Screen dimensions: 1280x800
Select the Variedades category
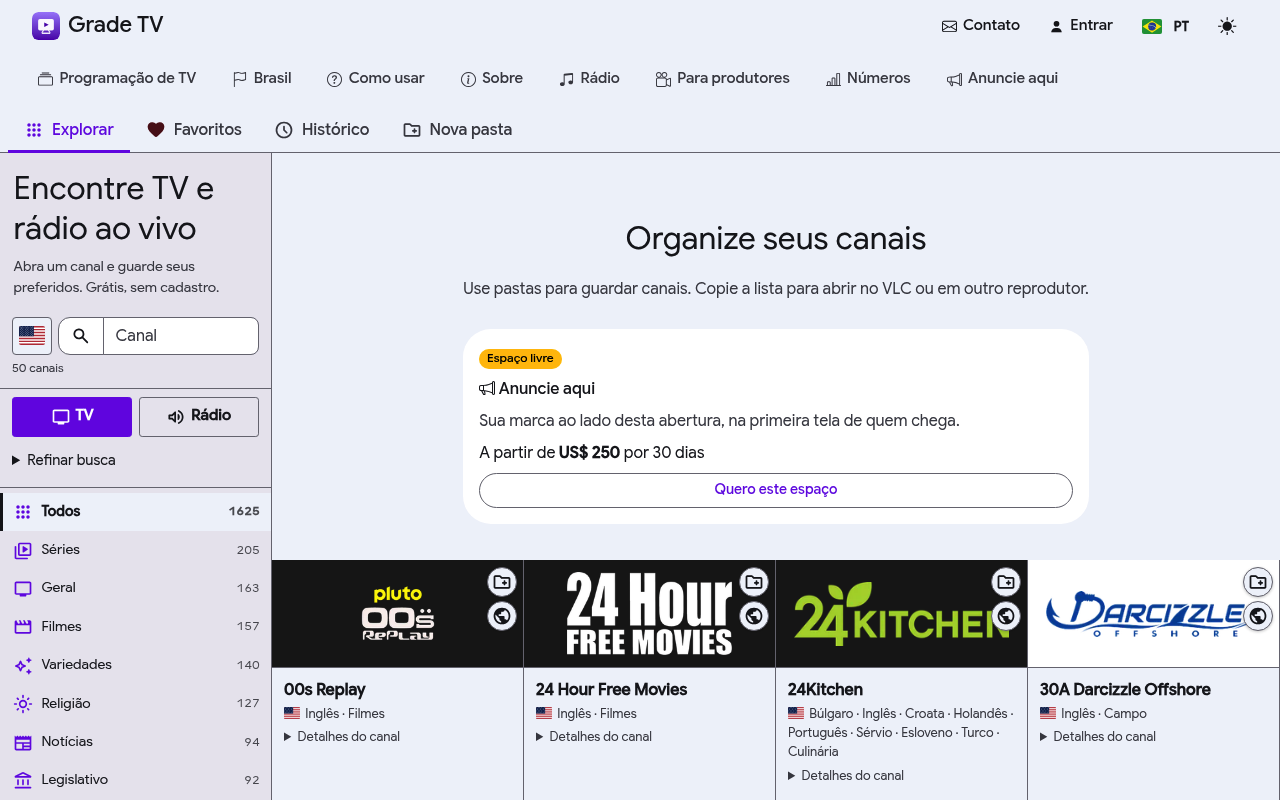point(136,665)
